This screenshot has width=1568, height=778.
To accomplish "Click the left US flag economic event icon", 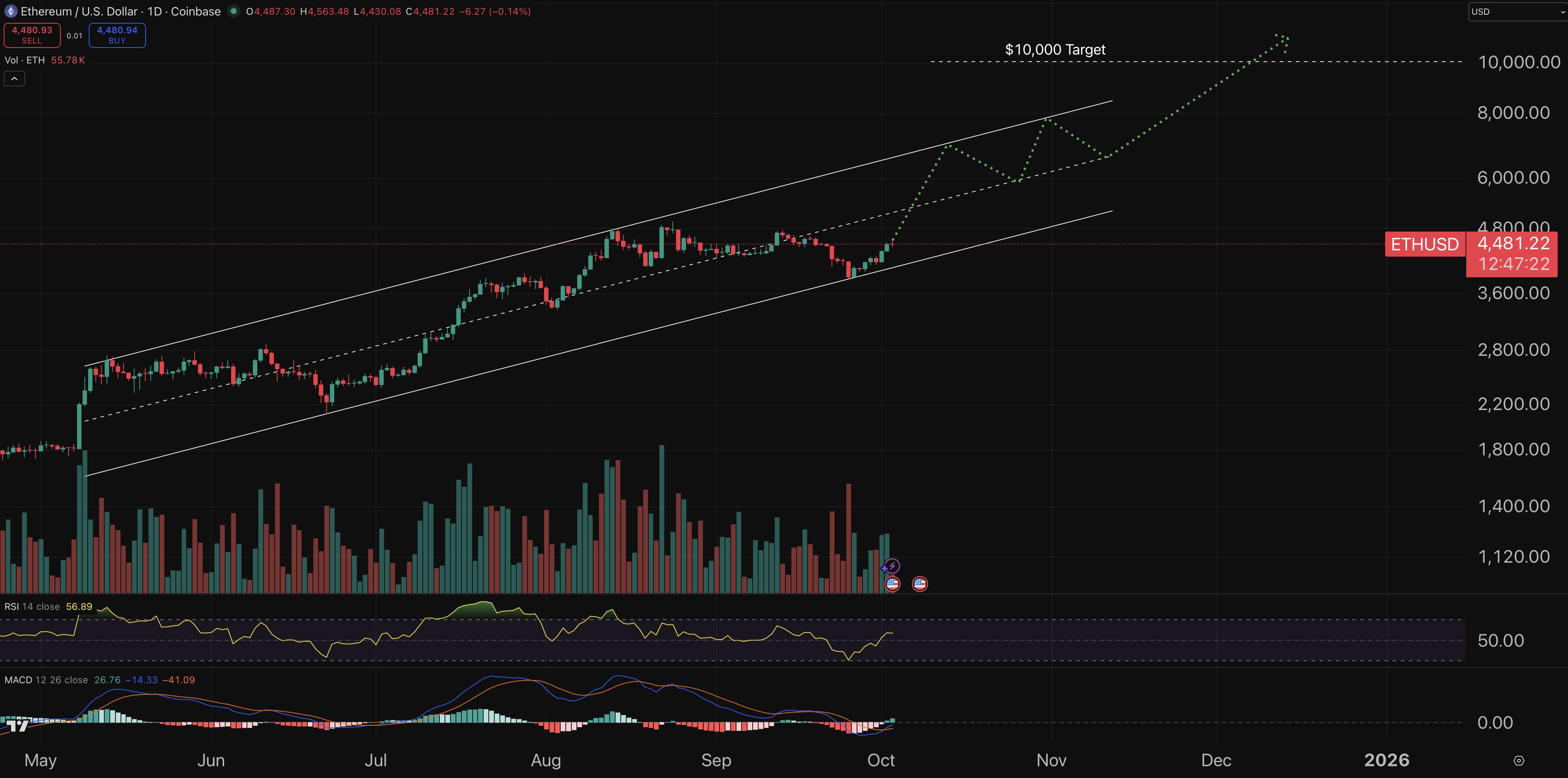I will pos(892,583).
